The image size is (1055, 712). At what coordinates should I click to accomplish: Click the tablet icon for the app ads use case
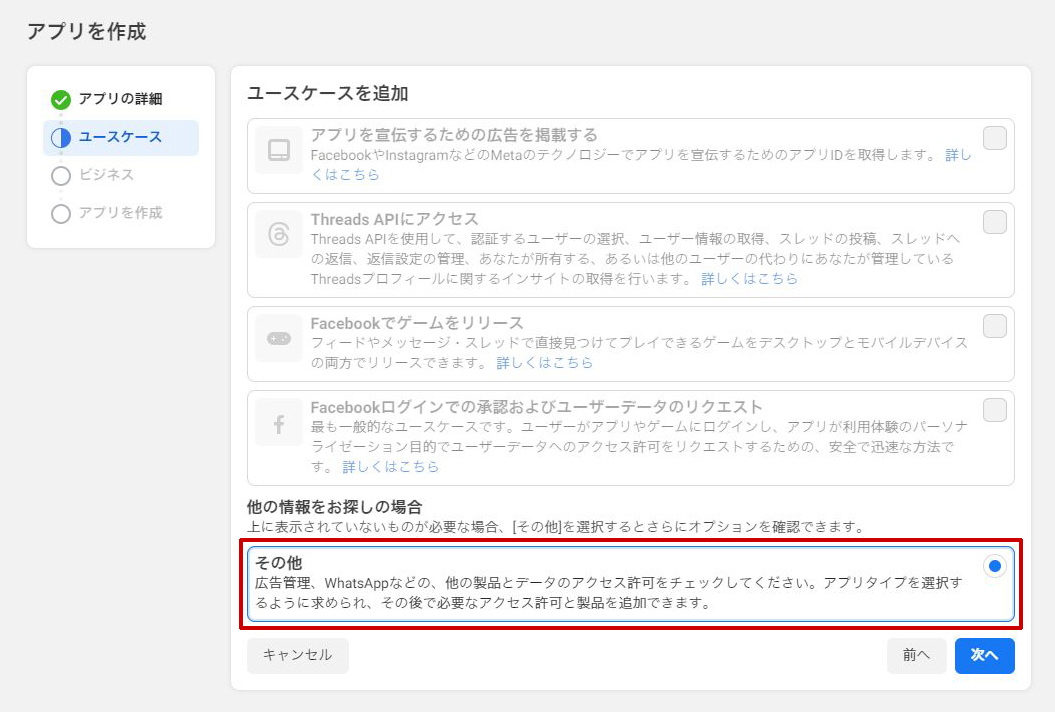(x=279, y=150)
